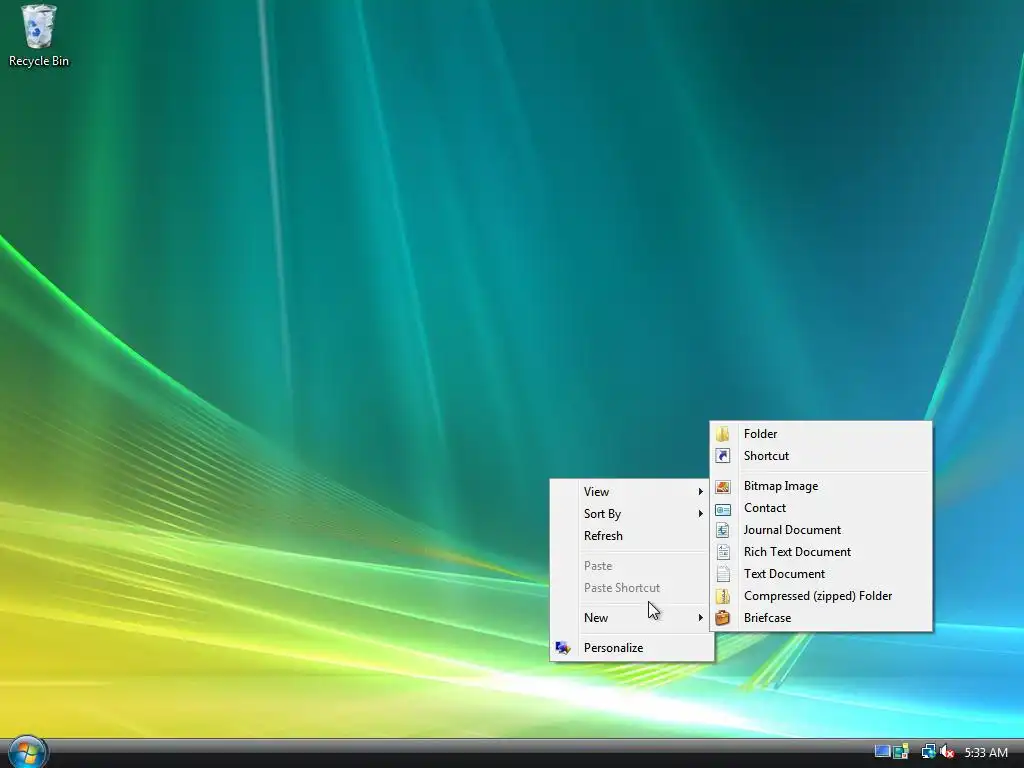This screenshot has width=1024, height=768.
Task: Click the muted volume tray icon
Action: point(947,752)
